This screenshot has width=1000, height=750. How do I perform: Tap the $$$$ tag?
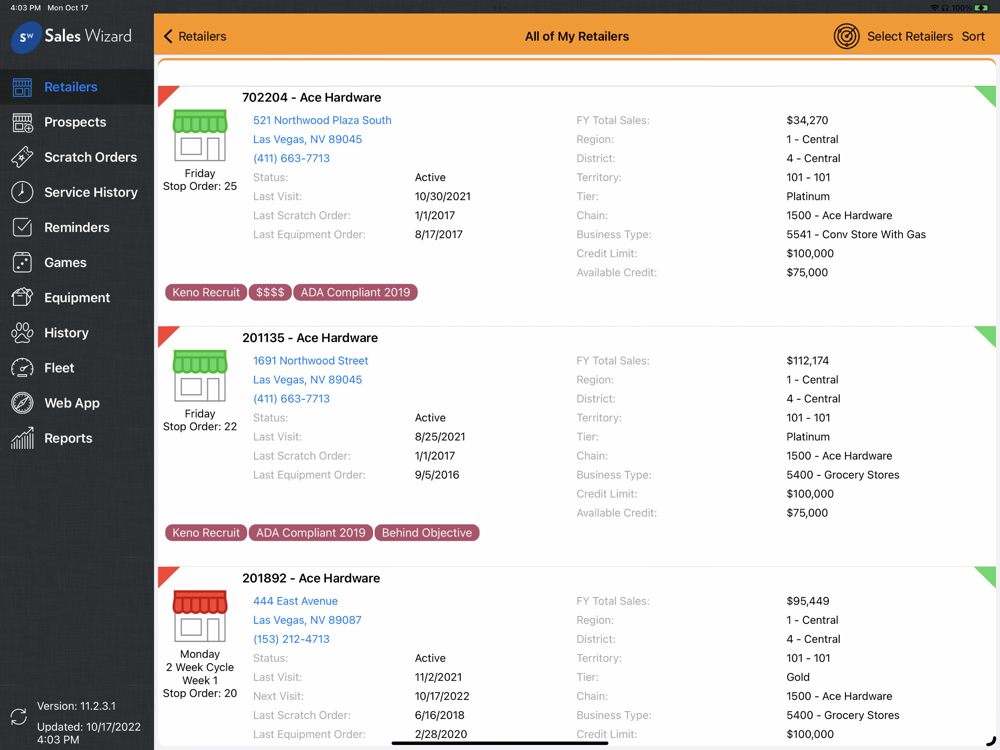[270, 292]
